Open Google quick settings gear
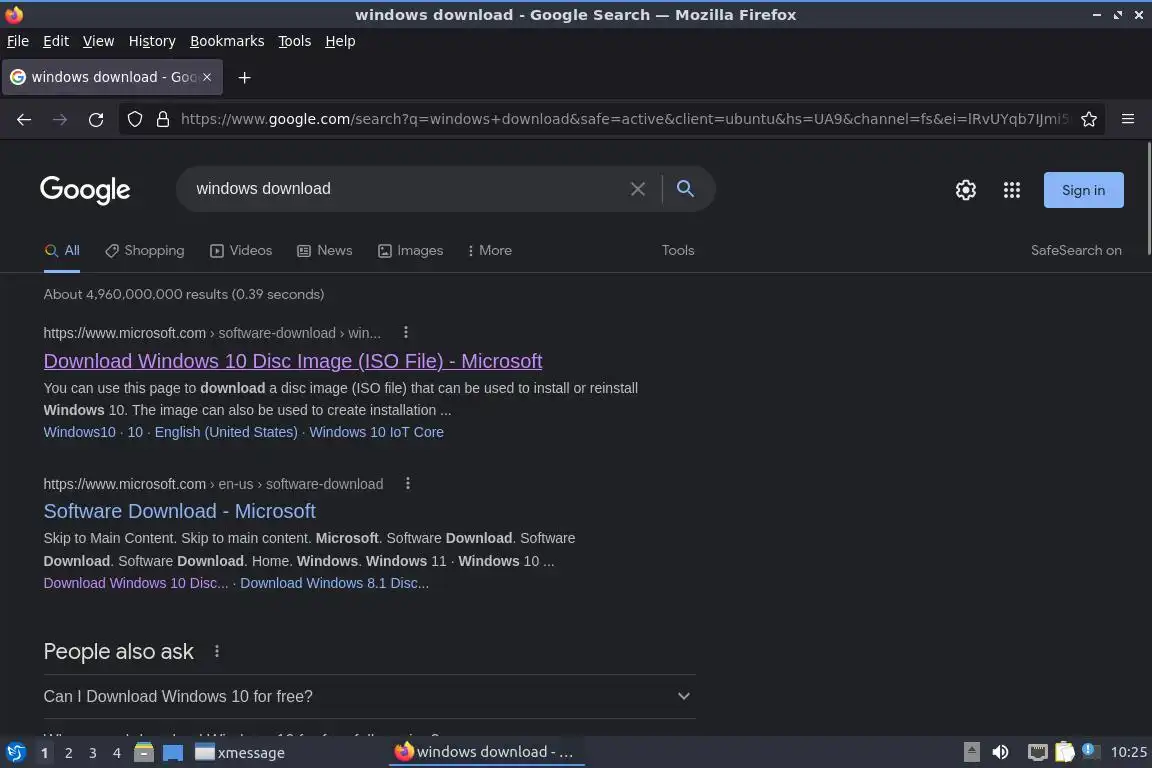This screenshot has width=1152, height=768. pos(965,190)
